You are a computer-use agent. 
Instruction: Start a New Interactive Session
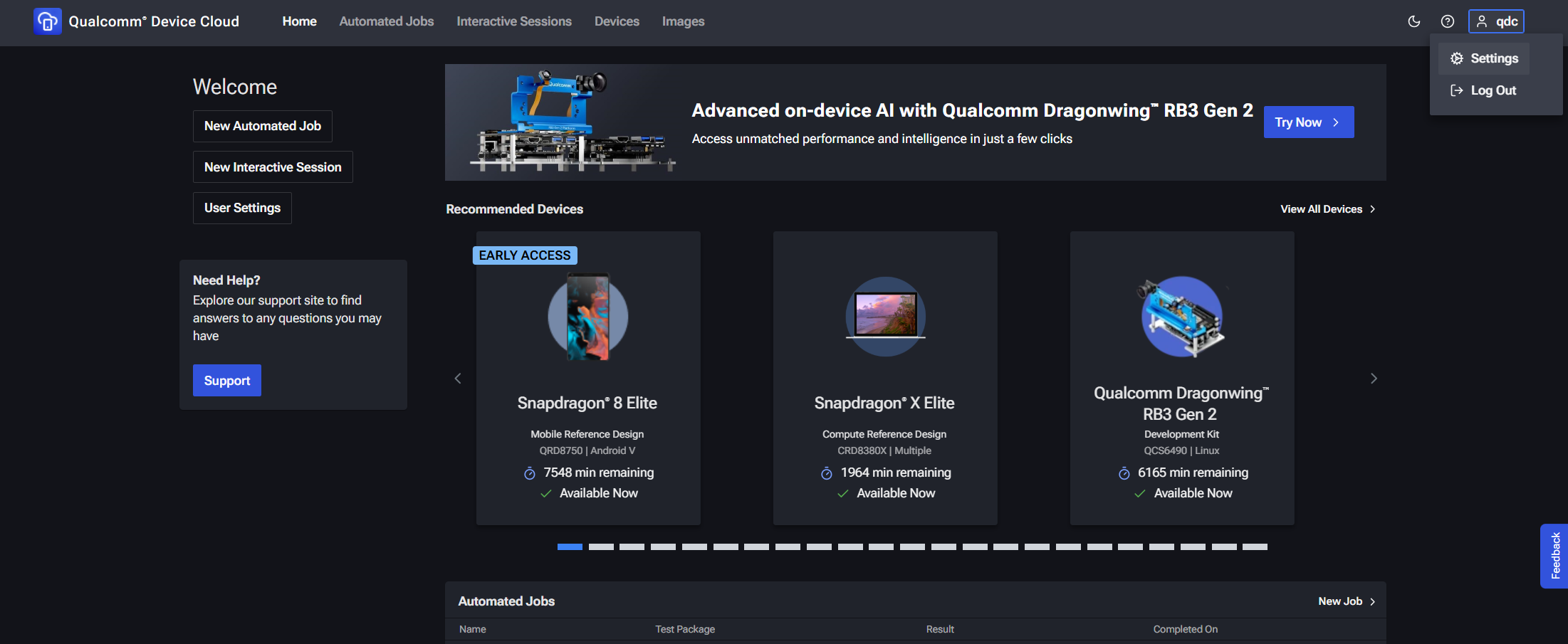point(273,167)
